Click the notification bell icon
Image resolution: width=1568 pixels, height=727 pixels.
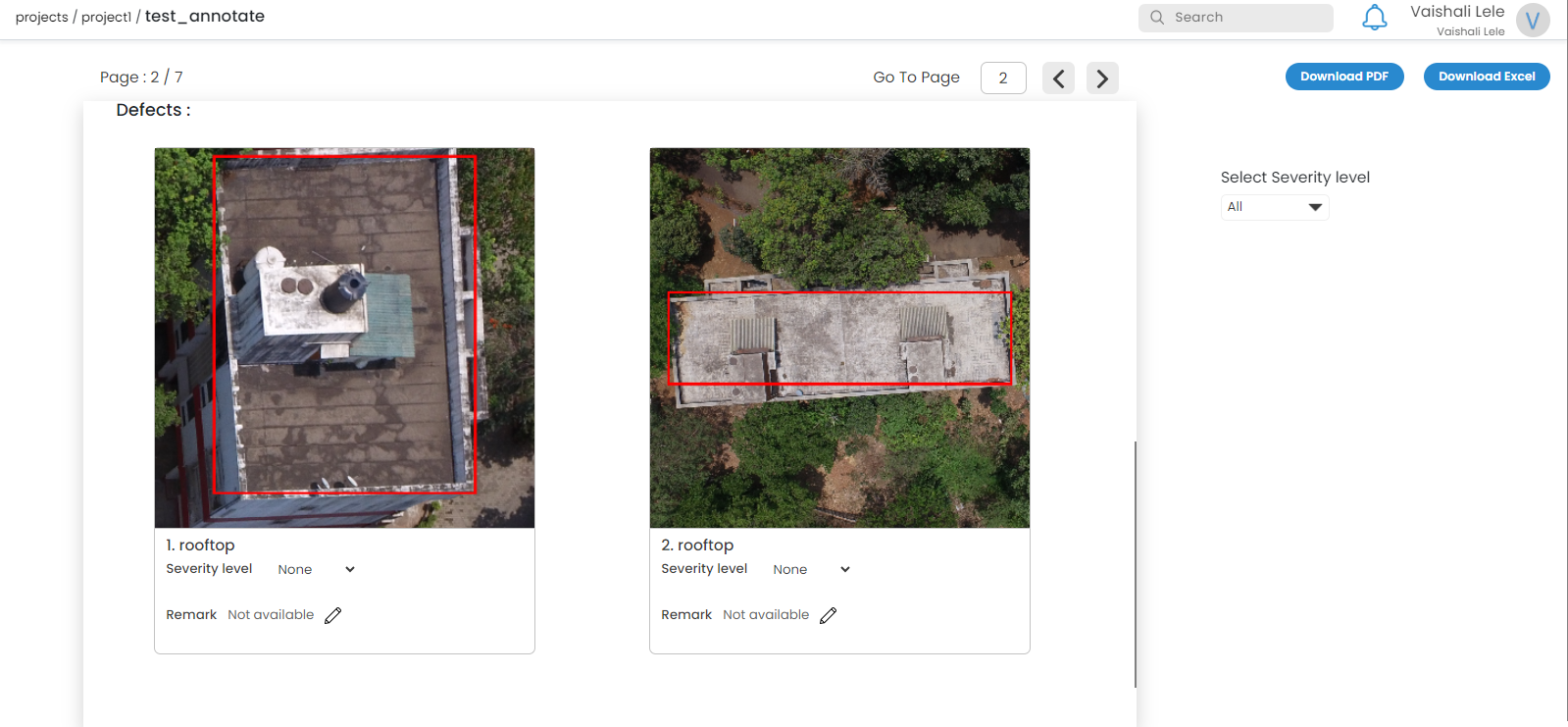click(x=1374, y=18)
